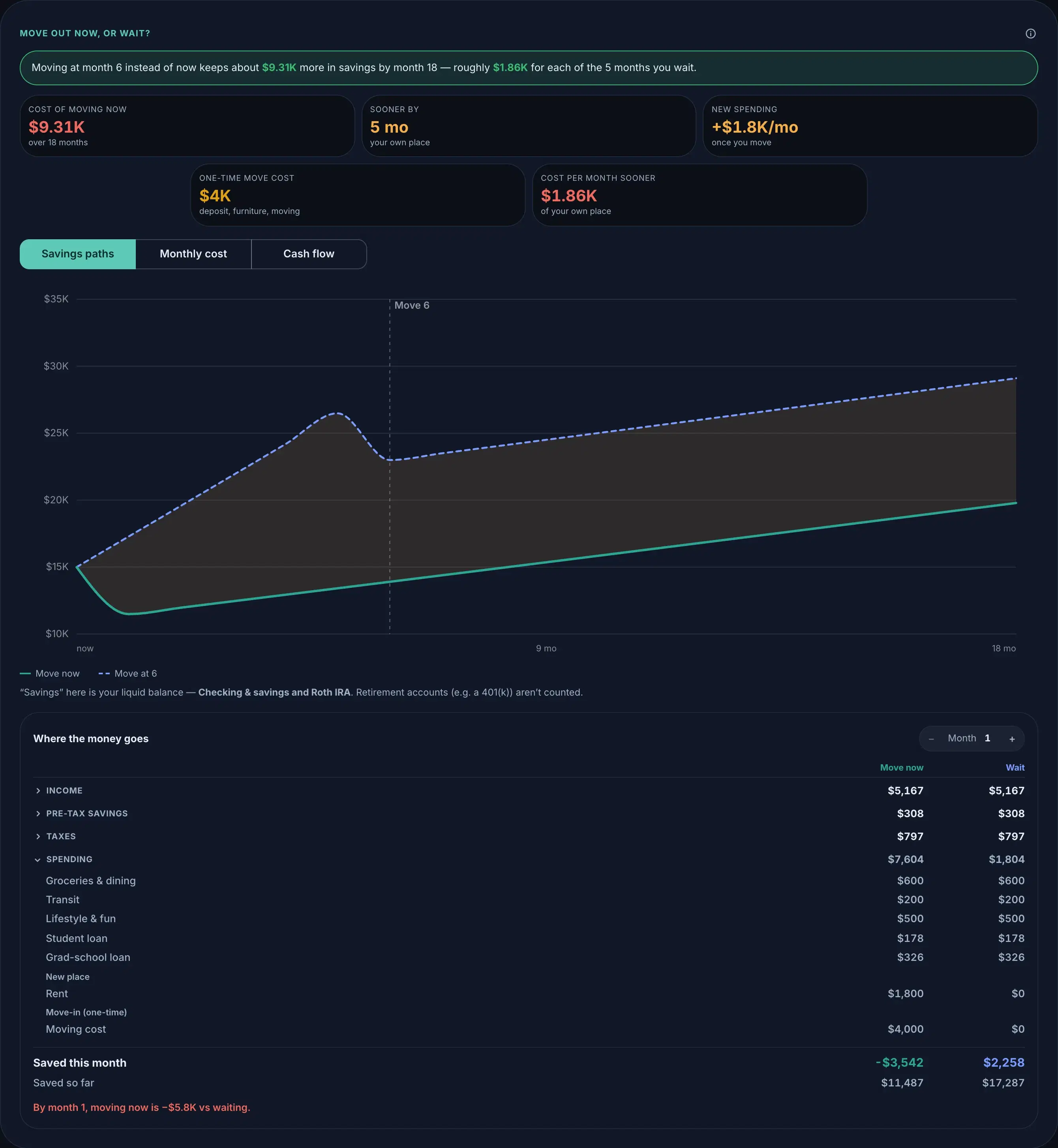Open the Cost of moving now card

click(x=187, y=126)
